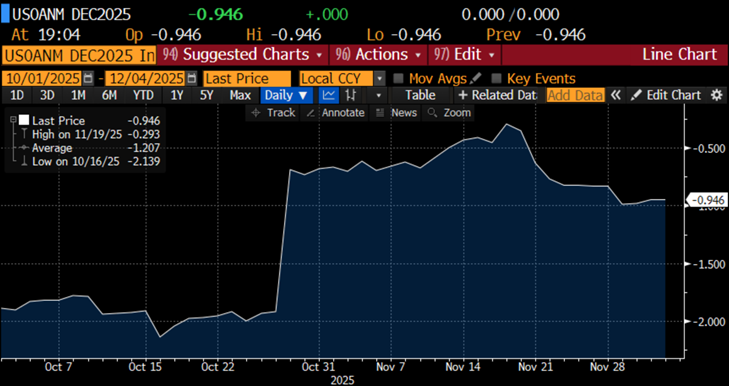Click the -1.500 y-axis label

tap(709, 264)
